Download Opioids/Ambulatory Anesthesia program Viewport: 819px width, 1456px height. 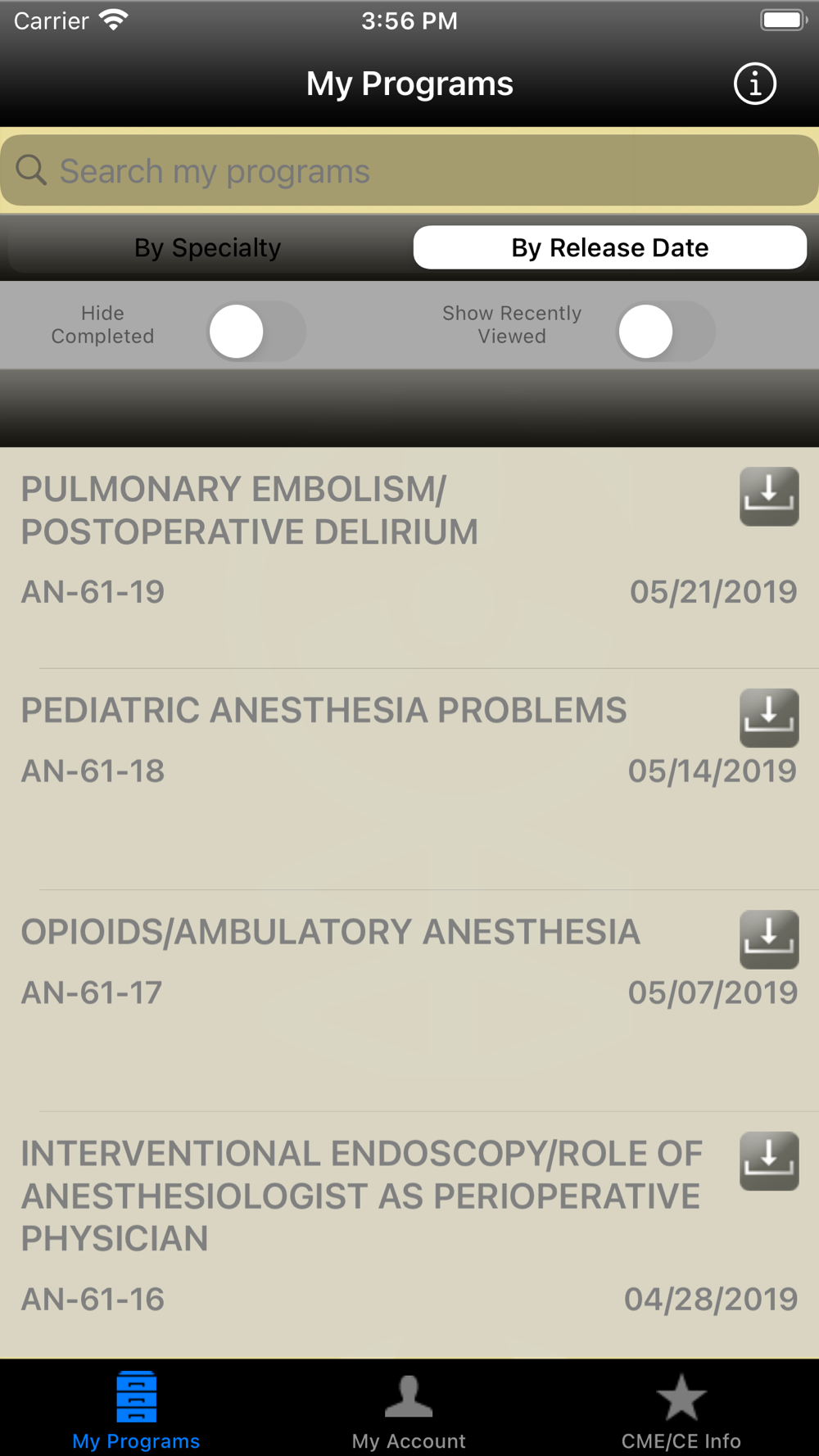point(769,939)
